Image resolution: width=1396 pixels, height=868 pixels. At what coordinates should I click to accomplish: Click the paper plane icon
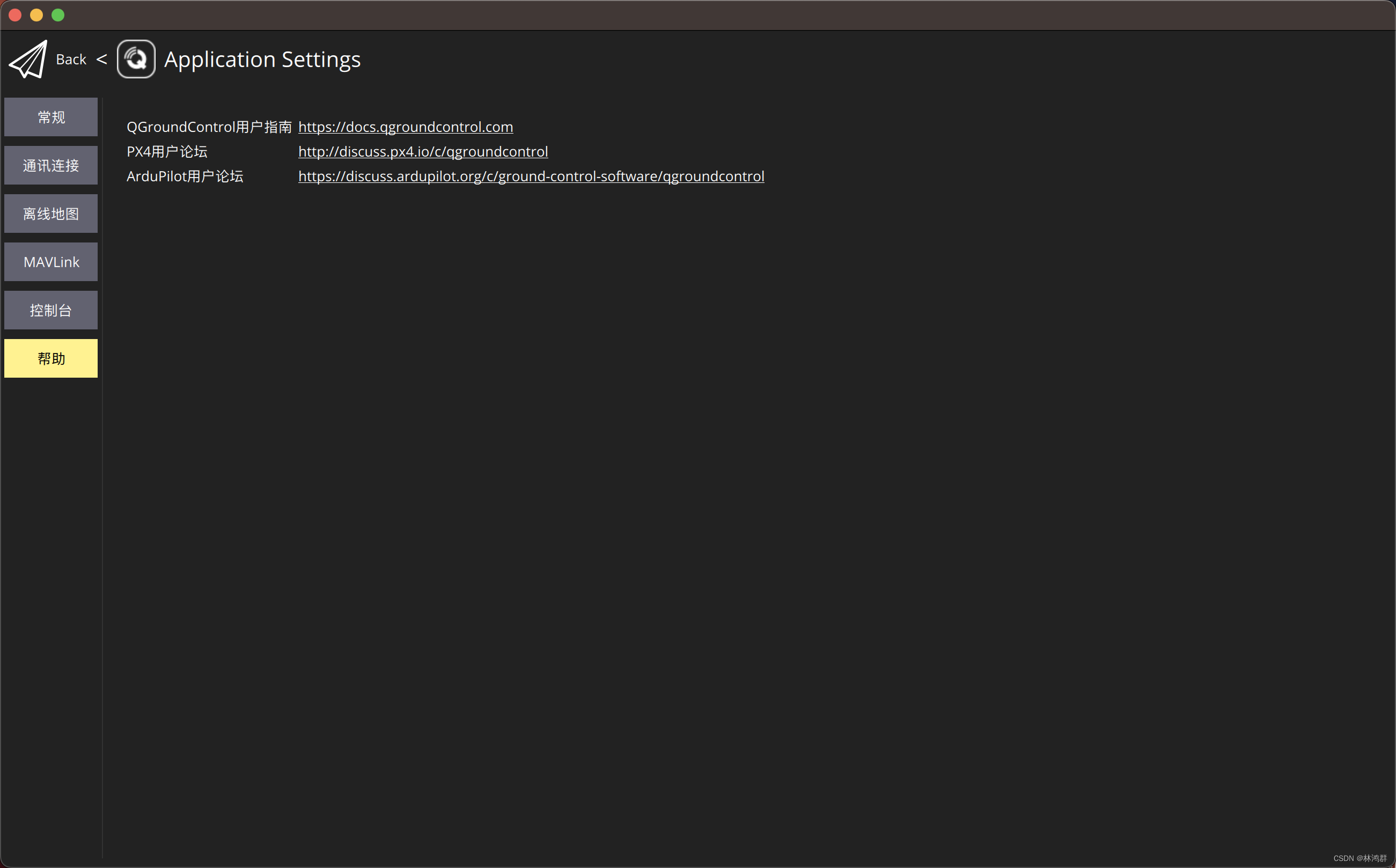pyautogui.click(x=28, y=59)
